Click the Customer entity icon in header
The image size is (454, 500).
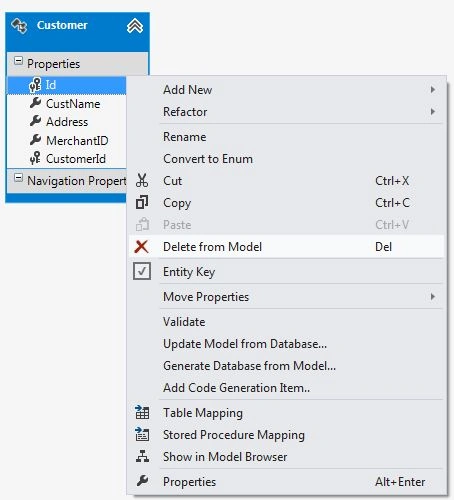click(19, 26)
